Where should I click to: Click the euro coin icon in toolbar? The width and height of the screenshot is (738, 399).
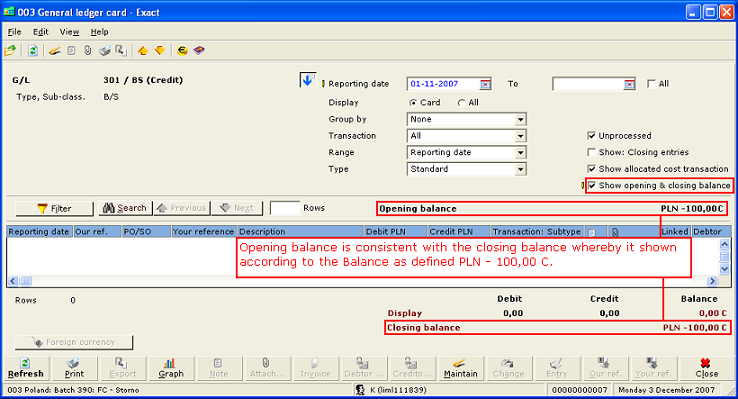coord(182,50)
